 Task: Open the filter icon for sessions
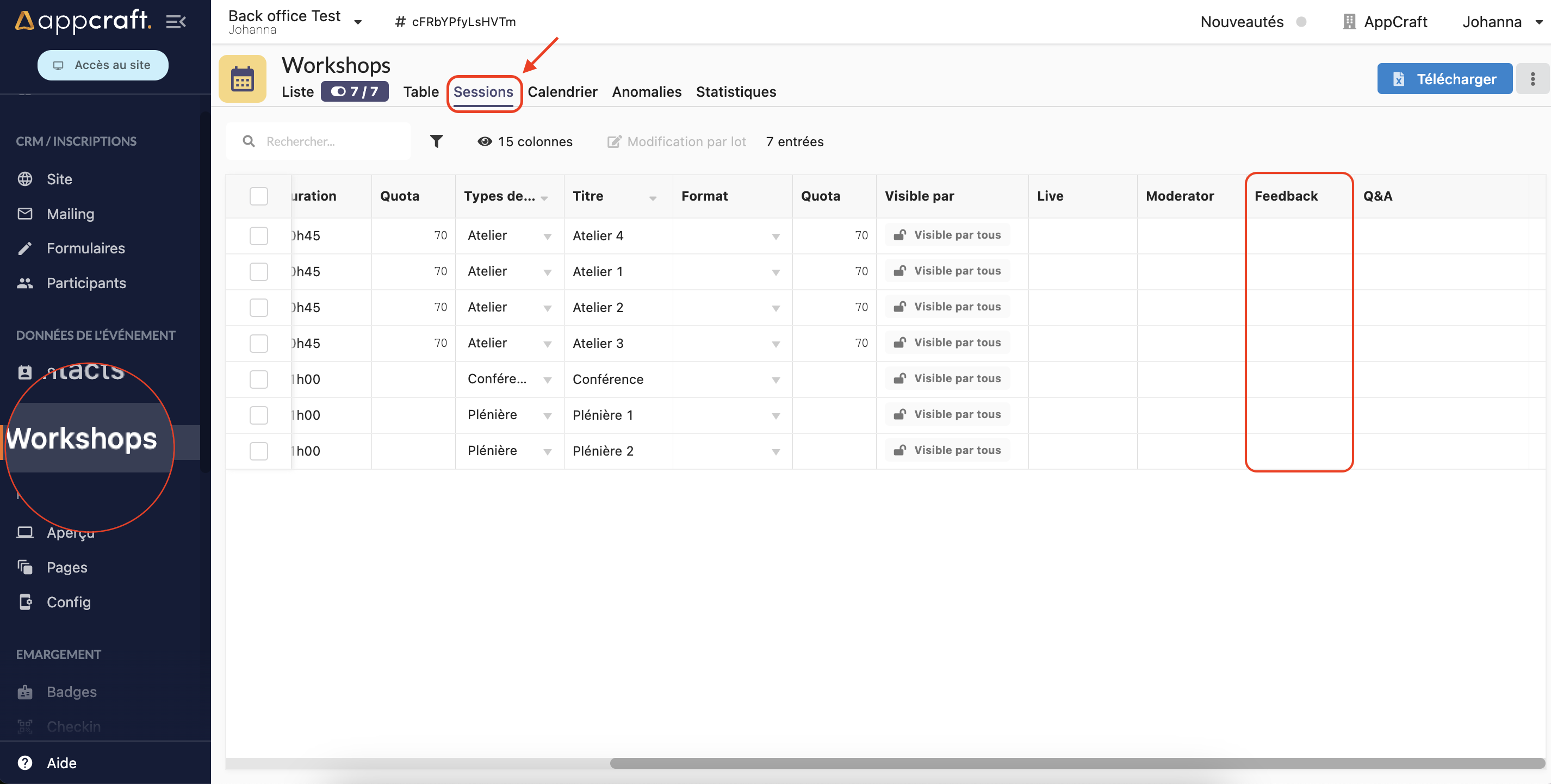pos(436,140)
